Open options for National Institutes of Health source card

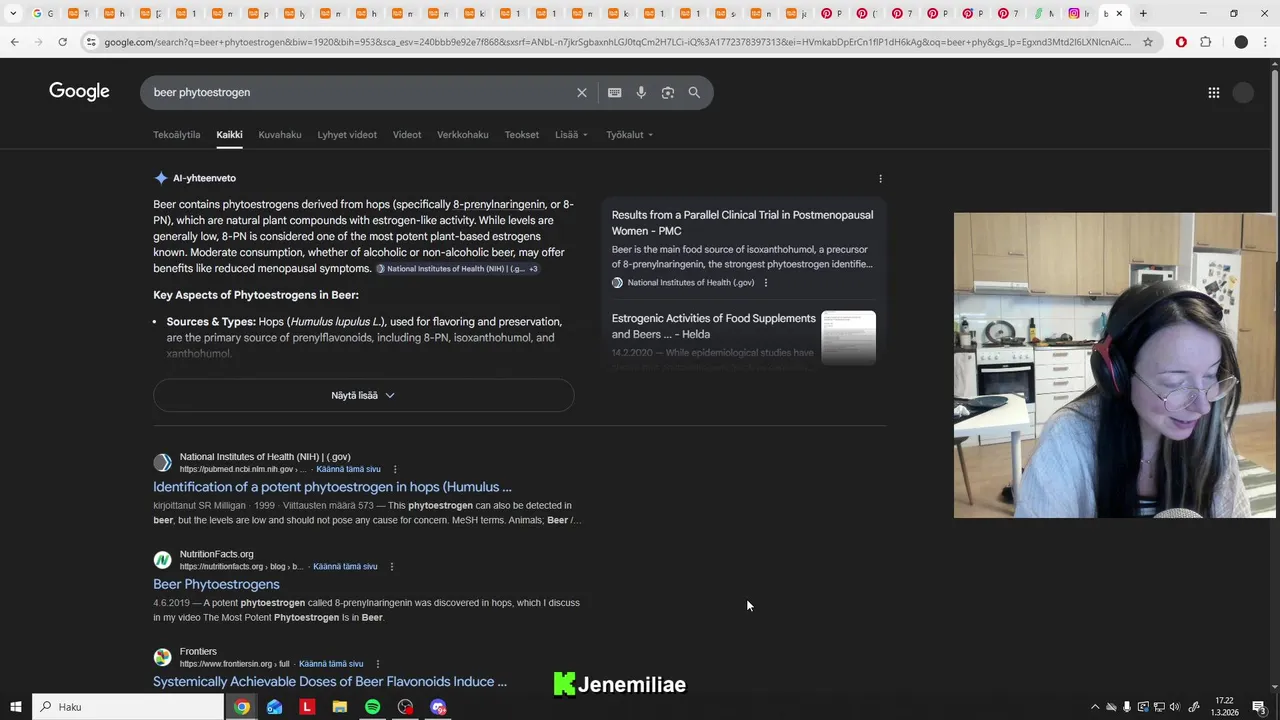coord(766,283)
